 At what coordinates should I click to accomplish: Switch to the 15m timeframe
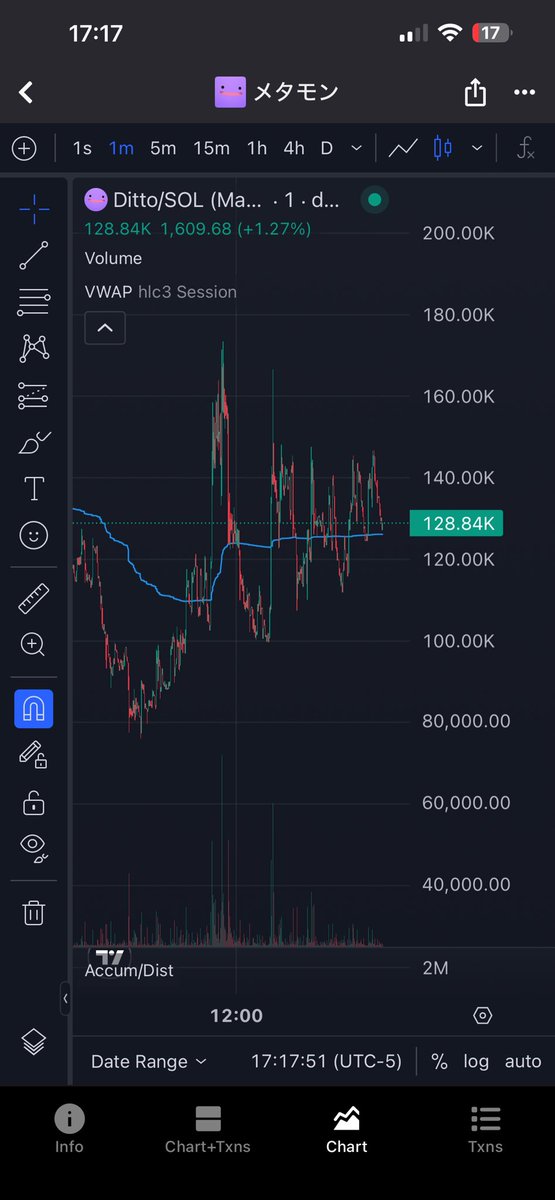(211, 148)
